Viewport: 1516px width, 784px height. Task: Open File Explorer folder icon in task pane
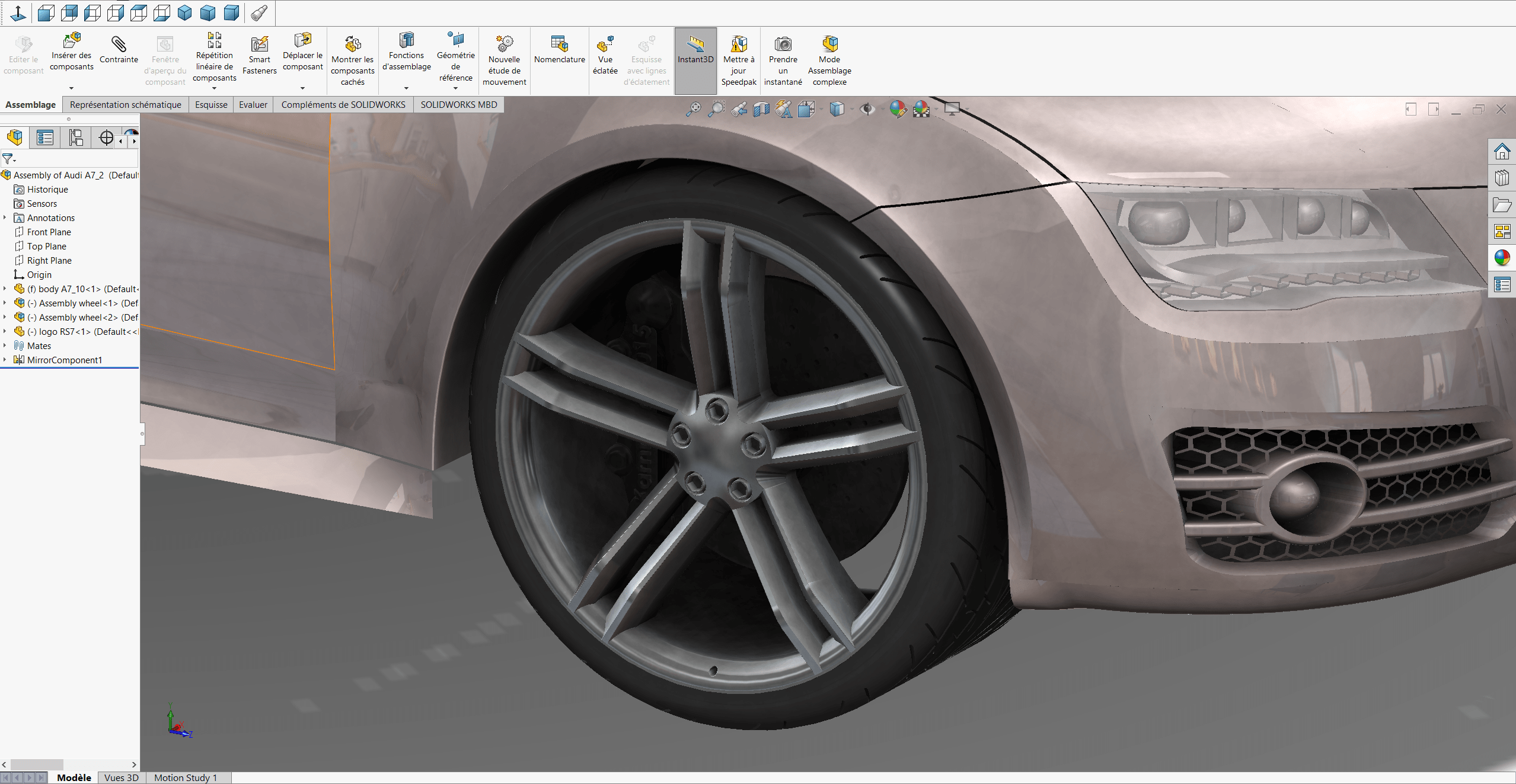coord(1502,205)
